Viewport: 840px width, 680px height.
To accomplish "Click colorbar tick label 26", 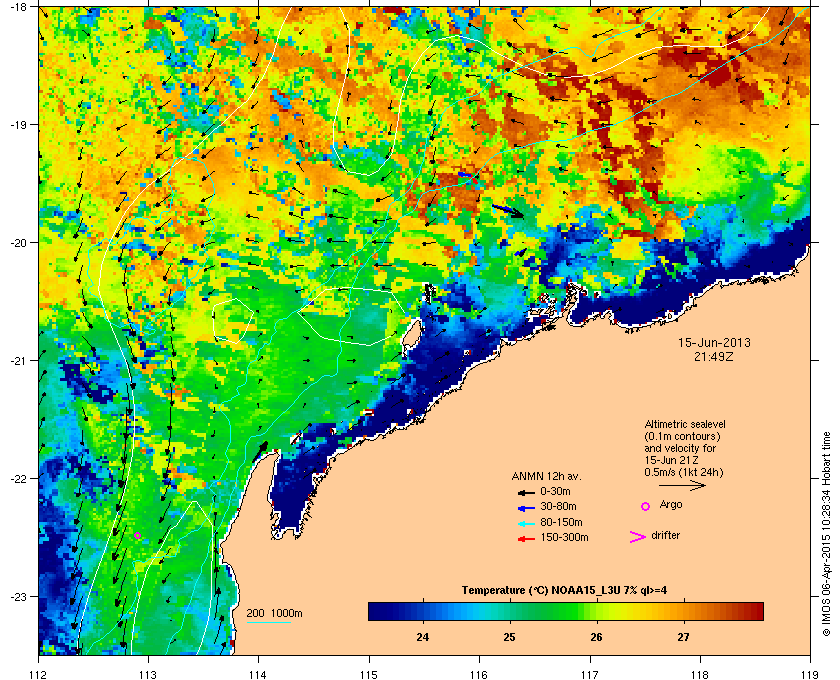I will coord(596,637).
